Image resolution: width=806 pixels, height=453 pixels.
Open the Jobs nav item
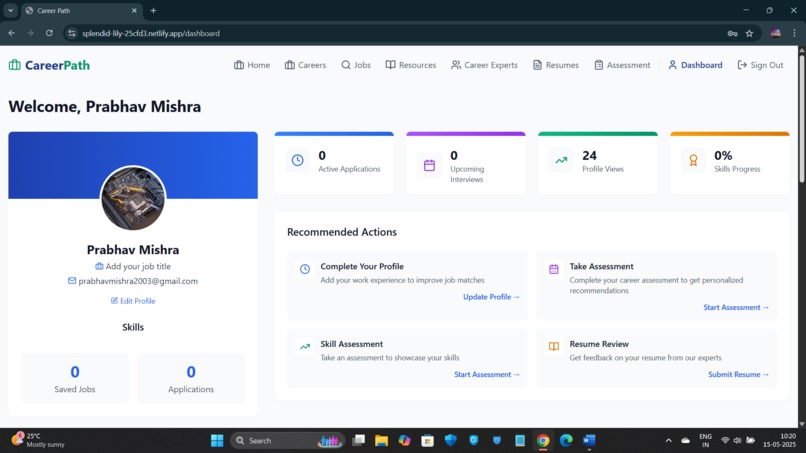point(356,65)
